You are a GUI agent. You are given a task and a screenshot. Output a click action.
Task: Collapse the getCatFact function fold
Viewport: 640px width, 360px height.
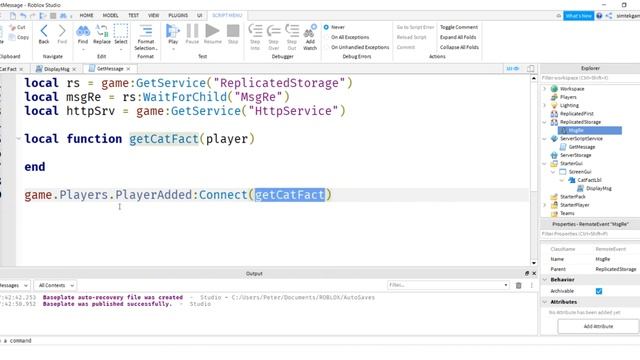[x=18, y=139]
